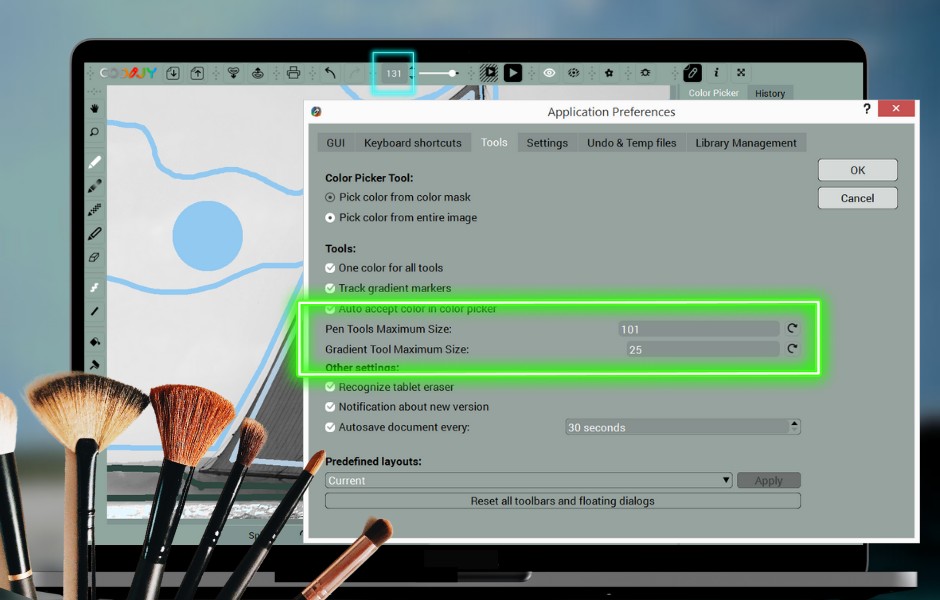Disable 'Notification about new version'
The image size is (940, 600).
coord(330,407)
